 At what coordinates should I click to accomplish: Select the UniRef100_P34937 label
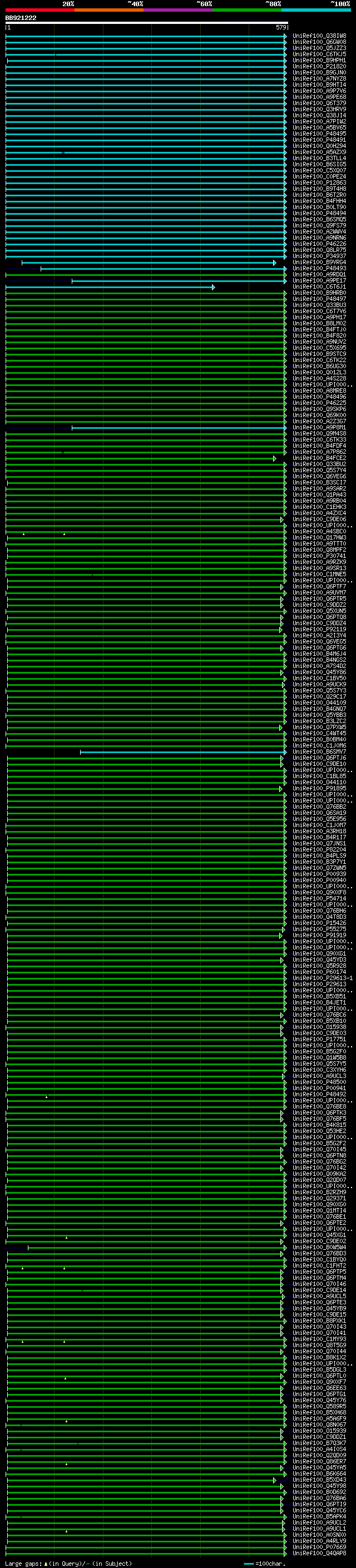click(x=319, y=256)
